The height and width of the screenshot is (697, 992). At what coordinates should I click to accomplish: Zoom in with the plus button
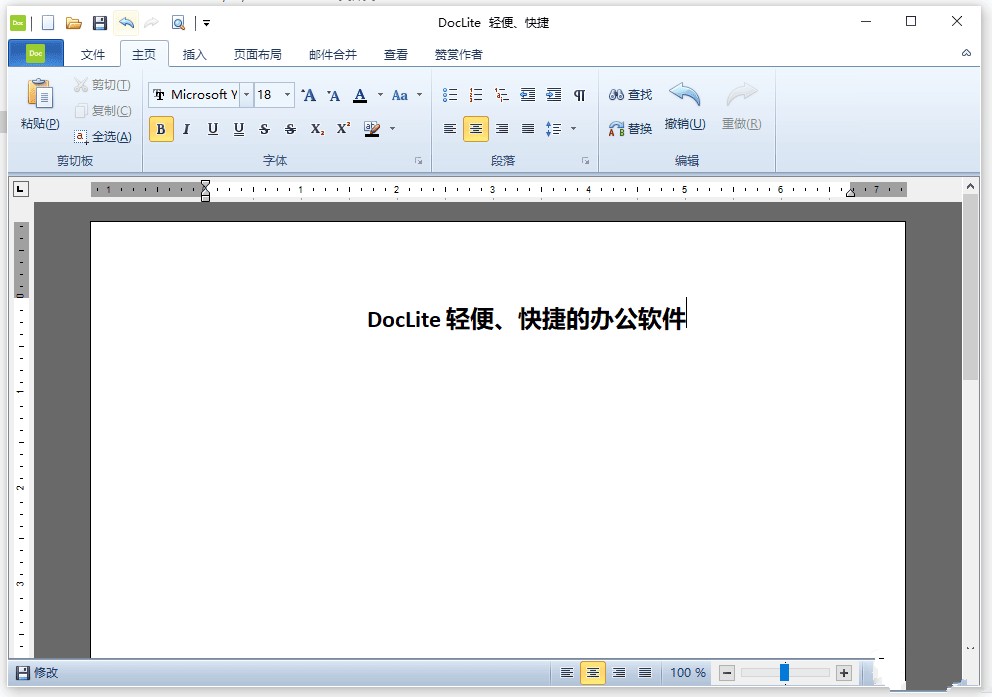[843, 673]
